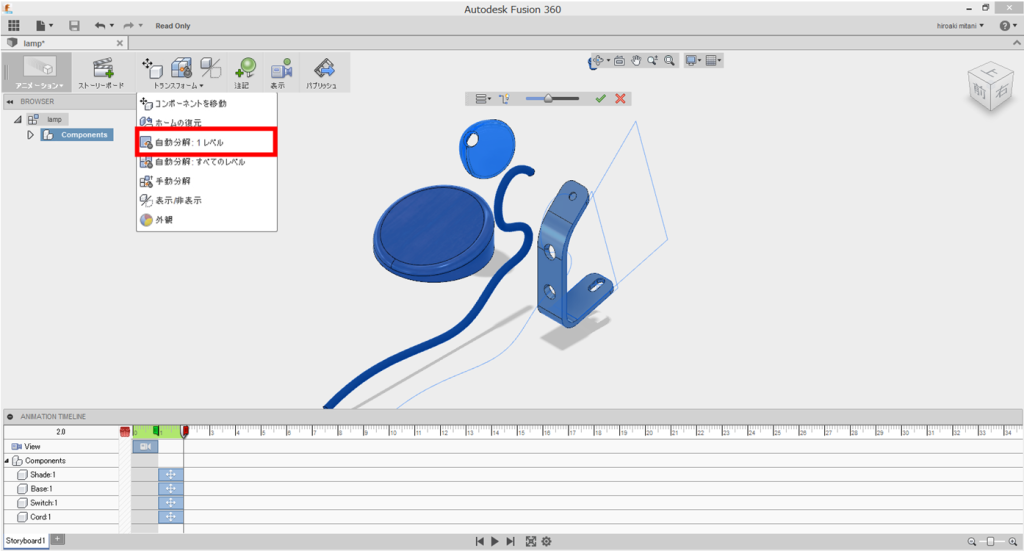Open the data panel grid icon
1024x551 pixels.
14,25
